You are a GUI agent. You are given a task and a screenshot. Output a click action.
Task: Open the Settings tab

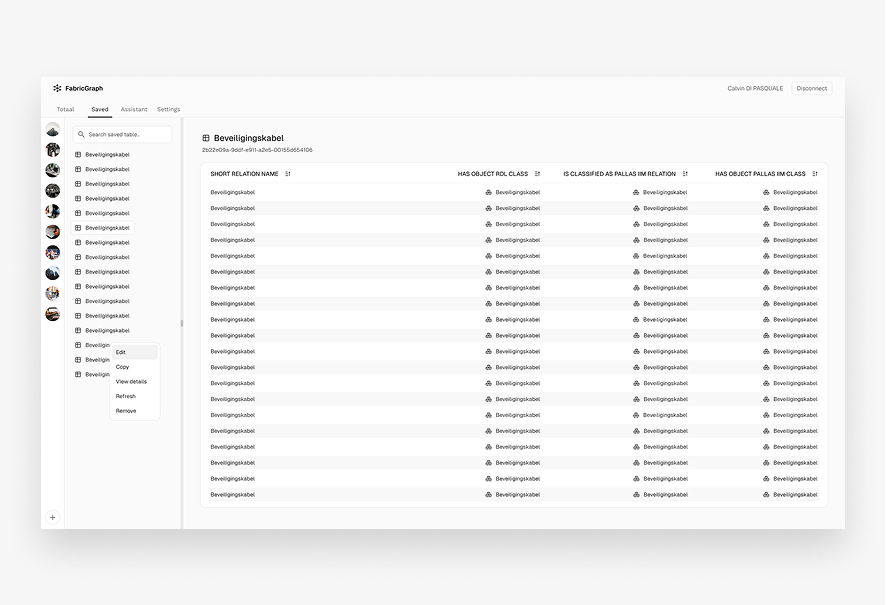168,109
